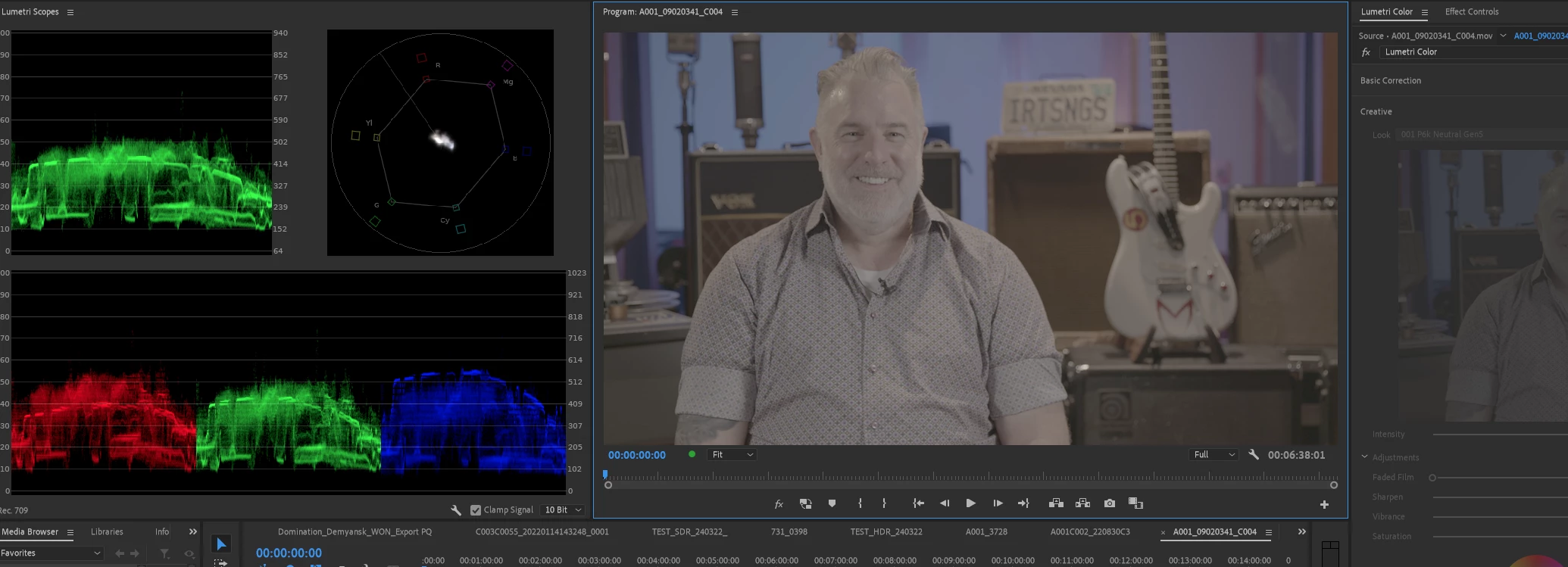
Task: Open the Program monitor settings wrench
Action: point(1254,455)
